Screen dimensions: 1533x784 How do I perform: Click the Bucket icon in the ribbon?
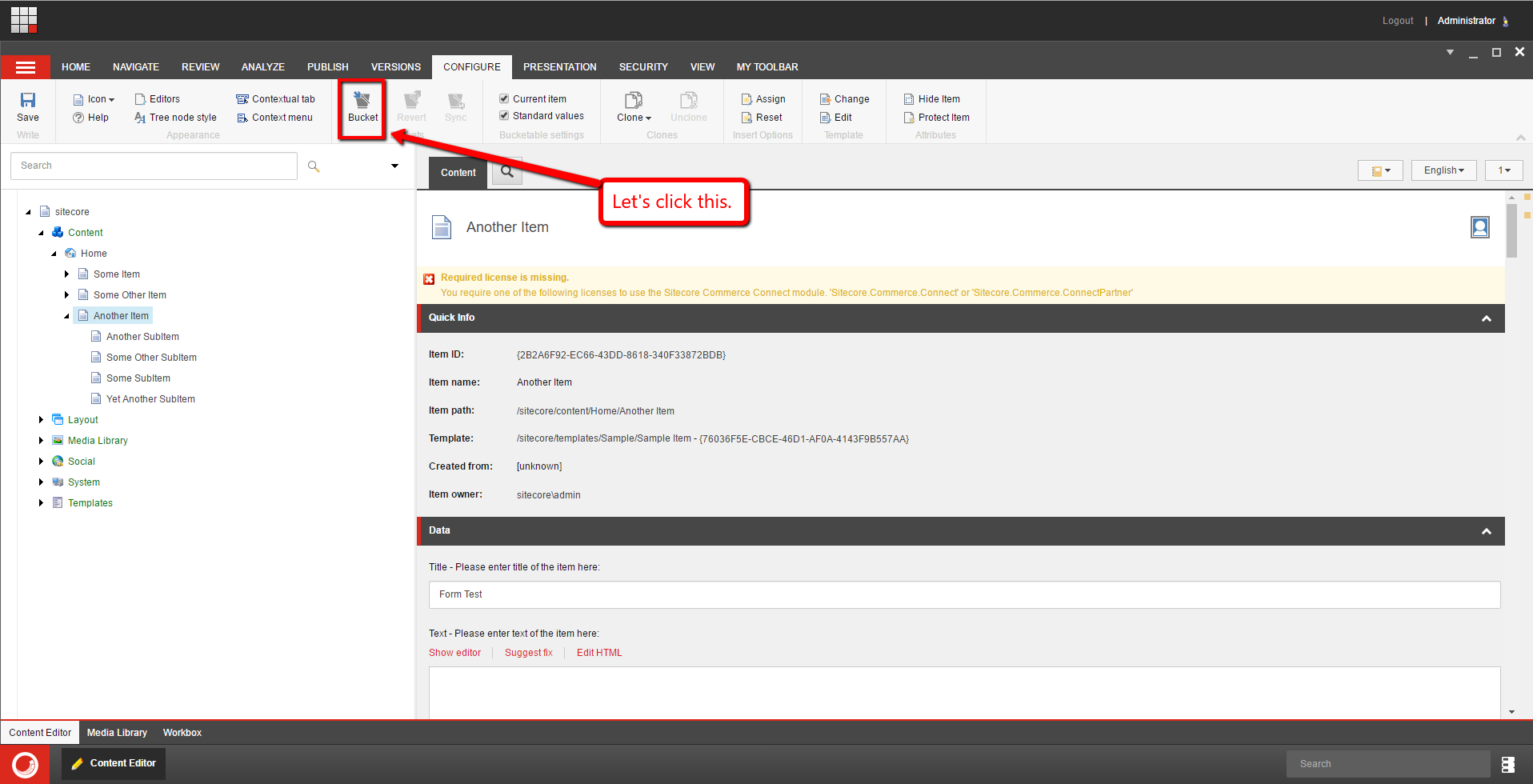coord(362,101)
